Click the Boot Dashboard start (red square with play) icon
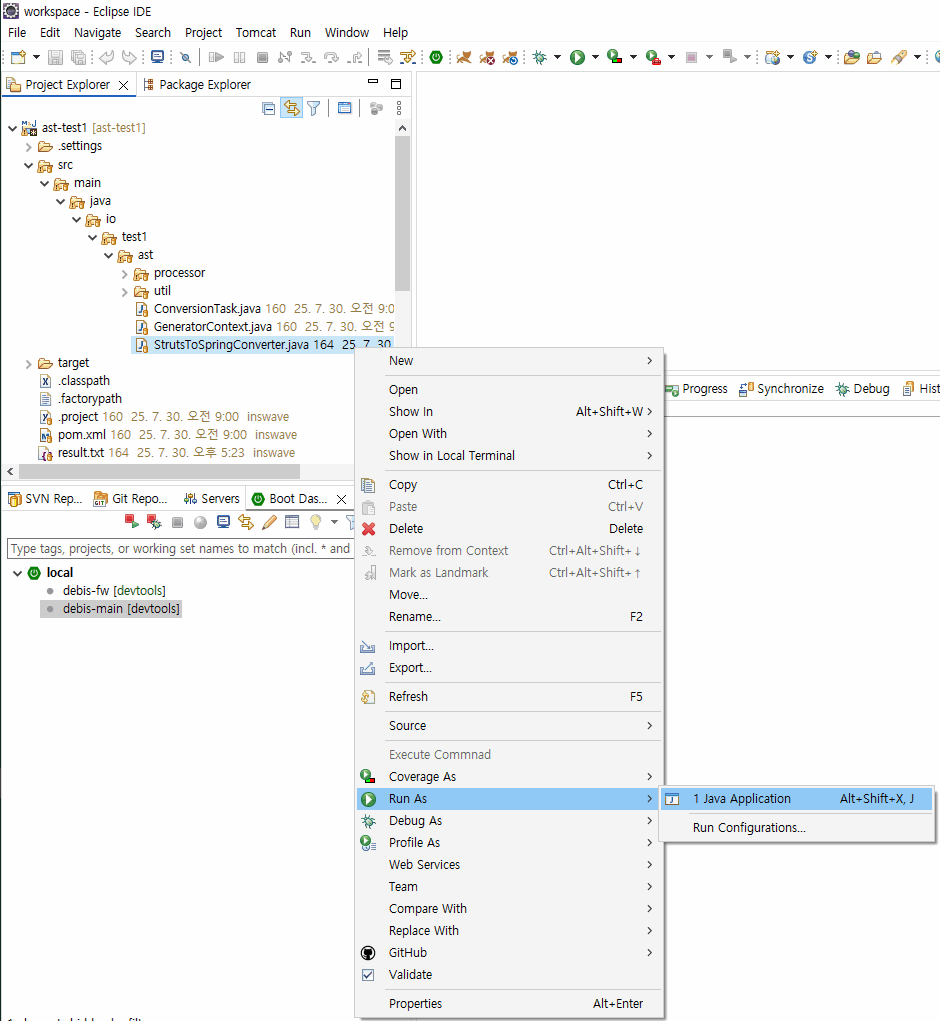The height and width of the screenshot is (1021, 940). [x=131, y=521]
